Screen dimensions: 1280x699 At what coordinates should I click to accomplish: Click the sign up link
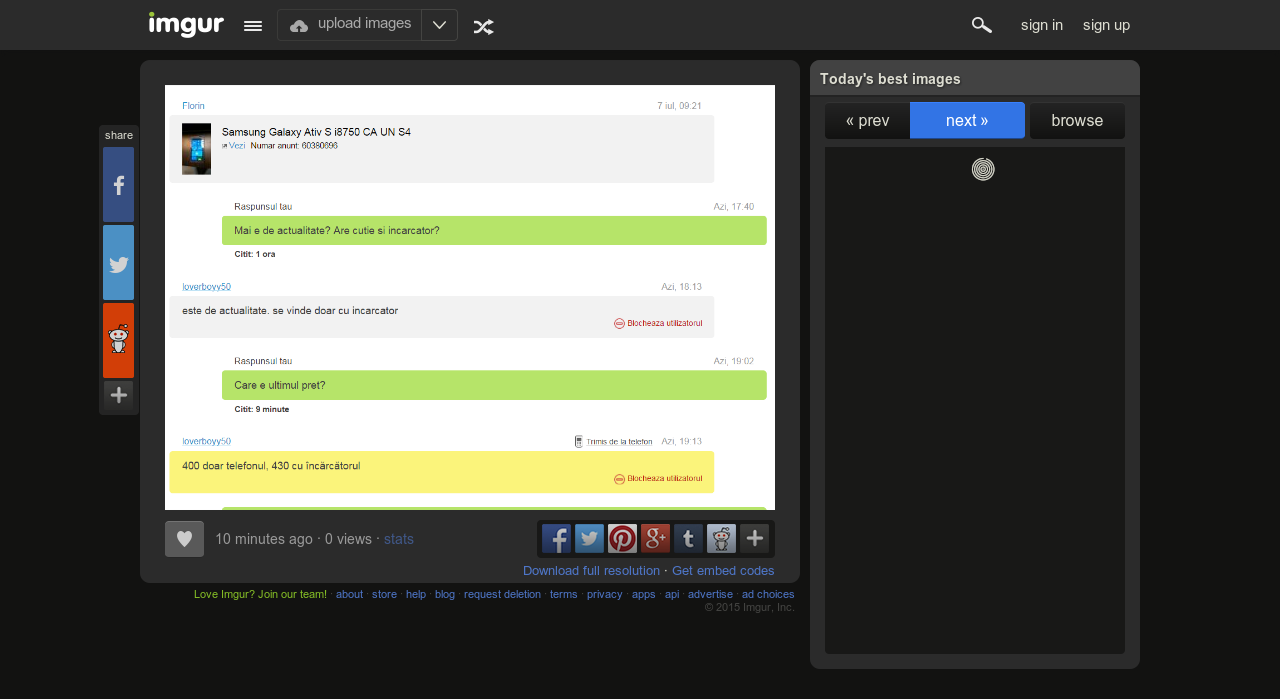point(1106,25)
